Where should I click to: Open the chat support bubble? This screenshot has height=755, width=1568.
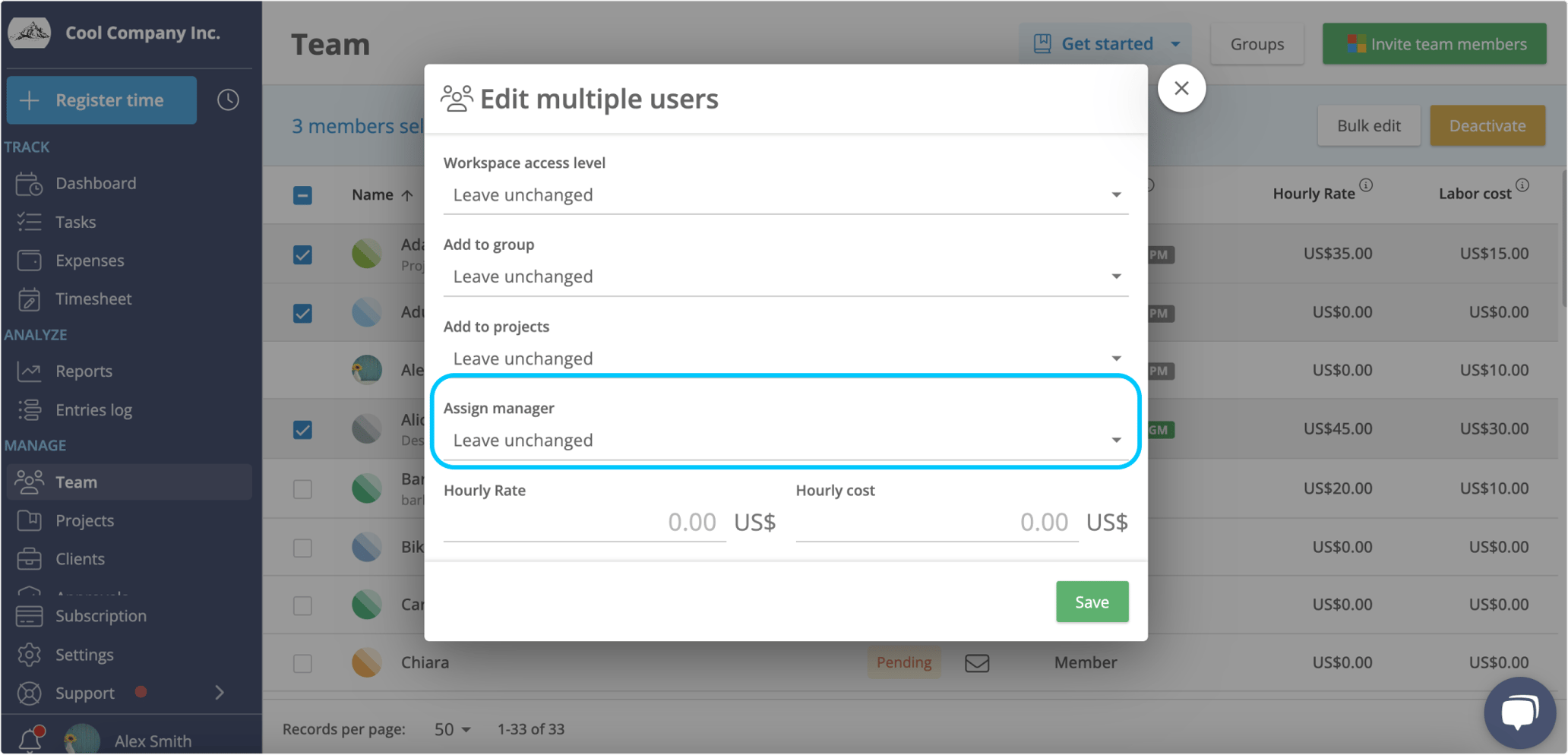(1519, 712)
